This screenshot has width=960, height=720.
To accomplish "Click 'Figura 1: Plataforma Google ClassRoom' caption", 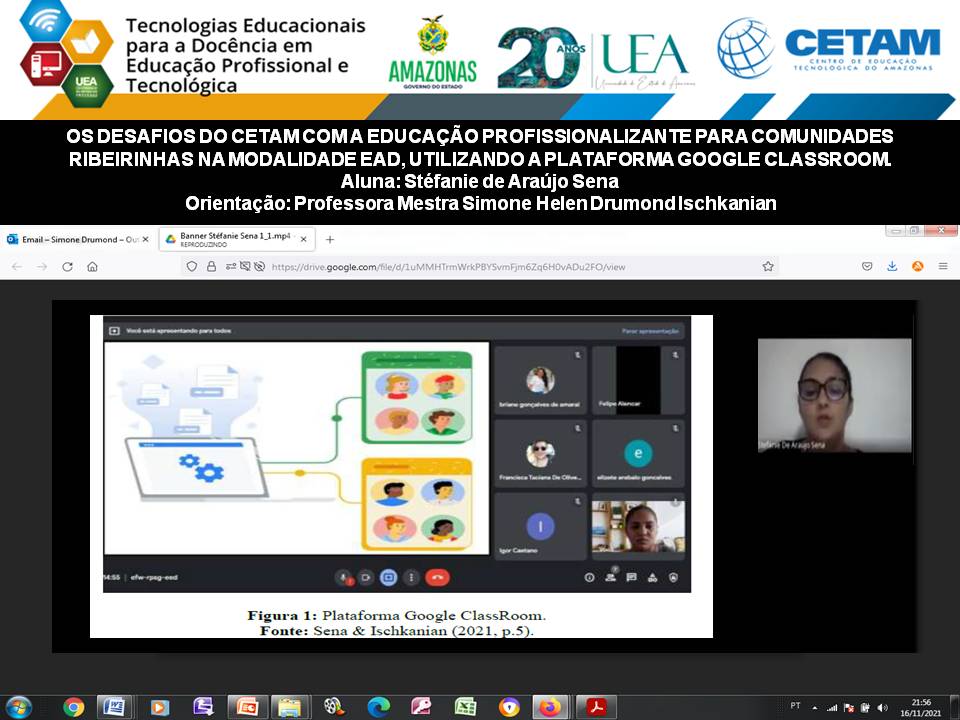I will [x=396, y=615].
